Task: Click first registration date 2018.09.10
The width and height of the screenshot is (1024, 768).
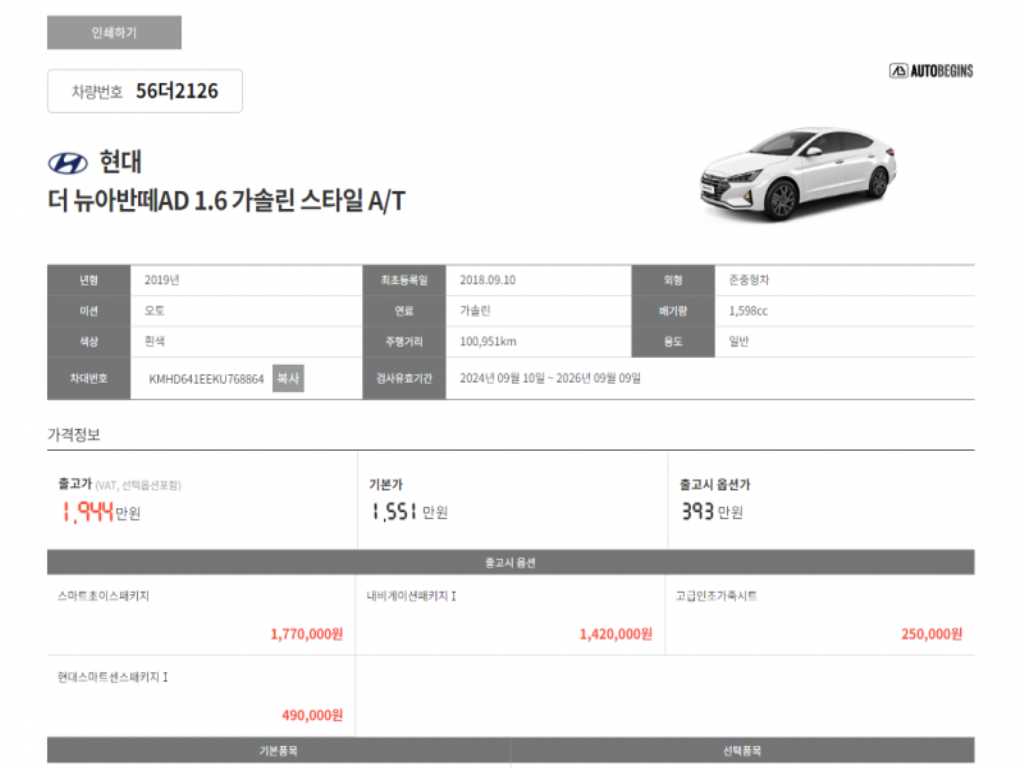Action: click(x=487, y=280)
